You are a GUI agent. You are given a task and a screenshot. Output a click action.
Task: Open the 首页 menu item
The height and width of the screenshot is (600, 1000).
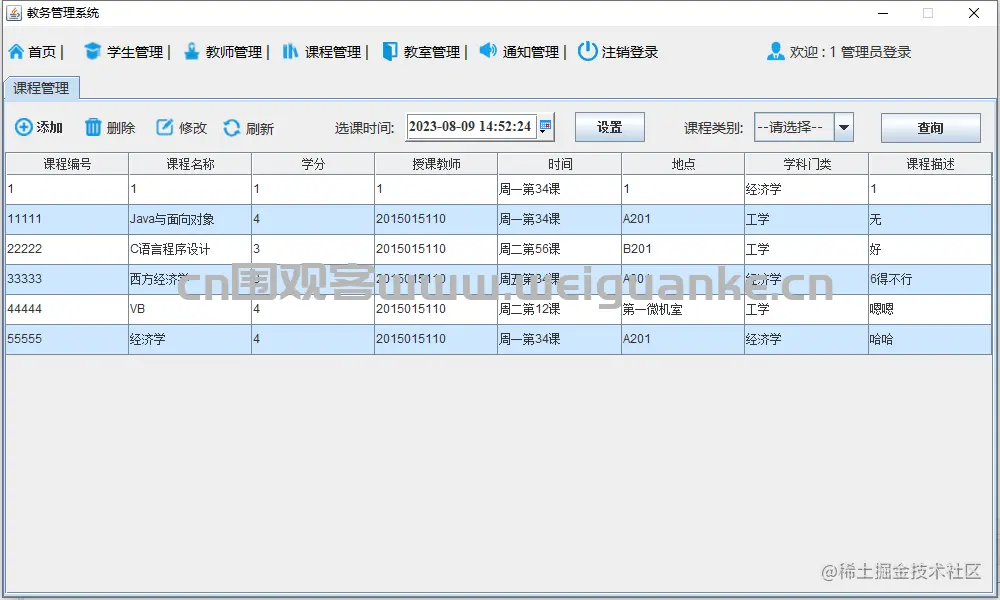point(42,52)
